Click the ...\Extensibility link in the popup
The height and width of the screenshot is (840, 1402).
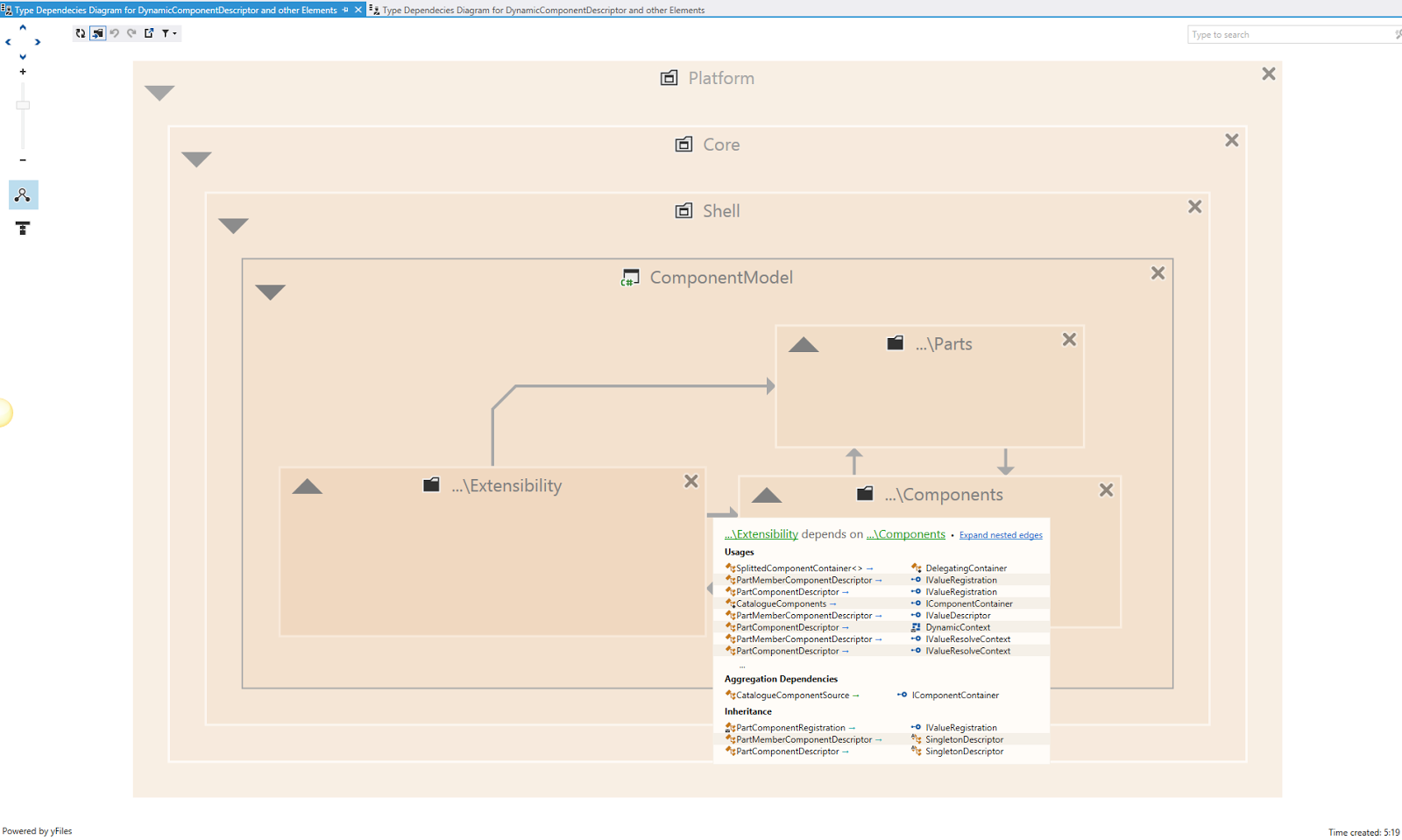click(x=761, y=534)
